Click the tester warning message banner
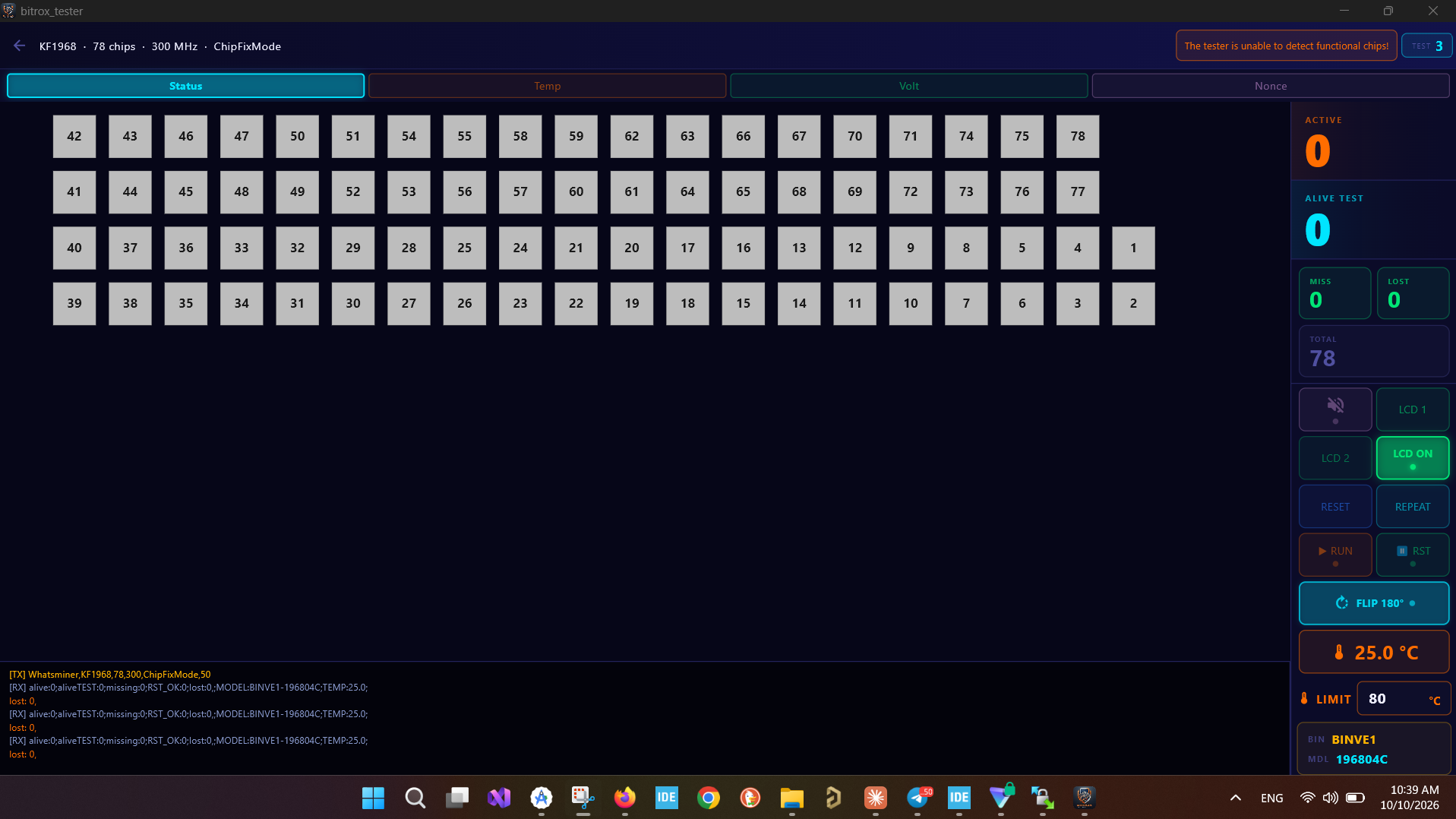 [1286, 46]
